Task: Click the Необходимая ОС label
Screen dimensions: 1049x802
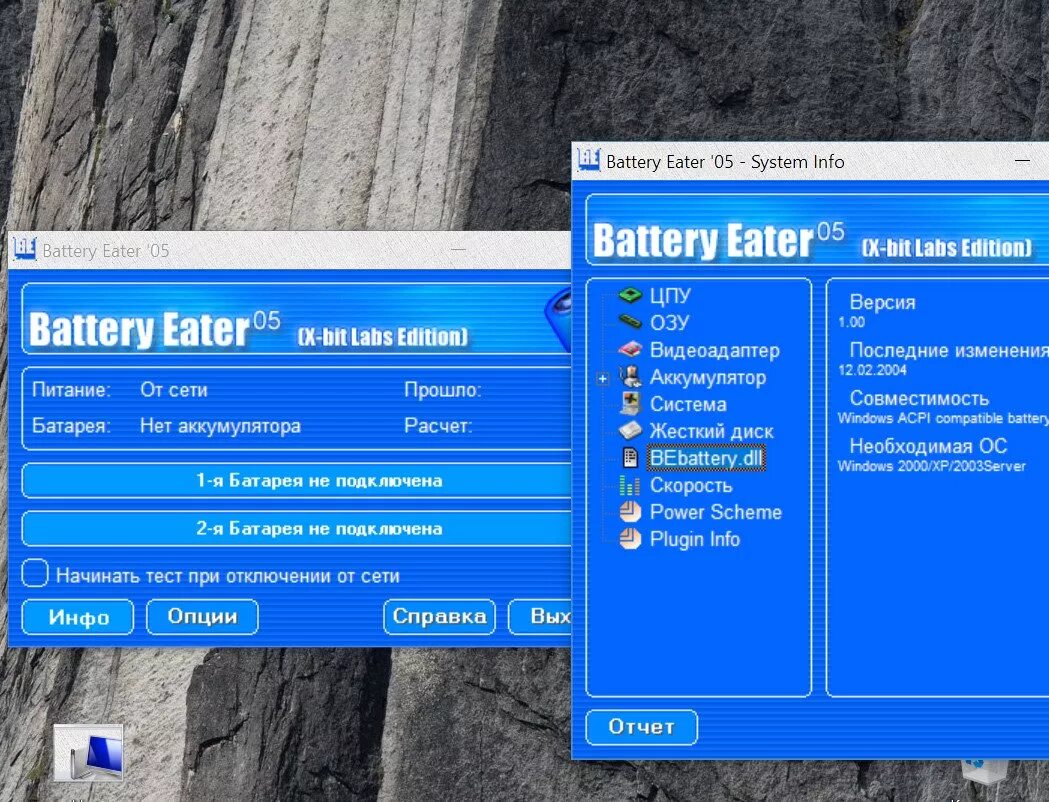Action: pos(929,446)
